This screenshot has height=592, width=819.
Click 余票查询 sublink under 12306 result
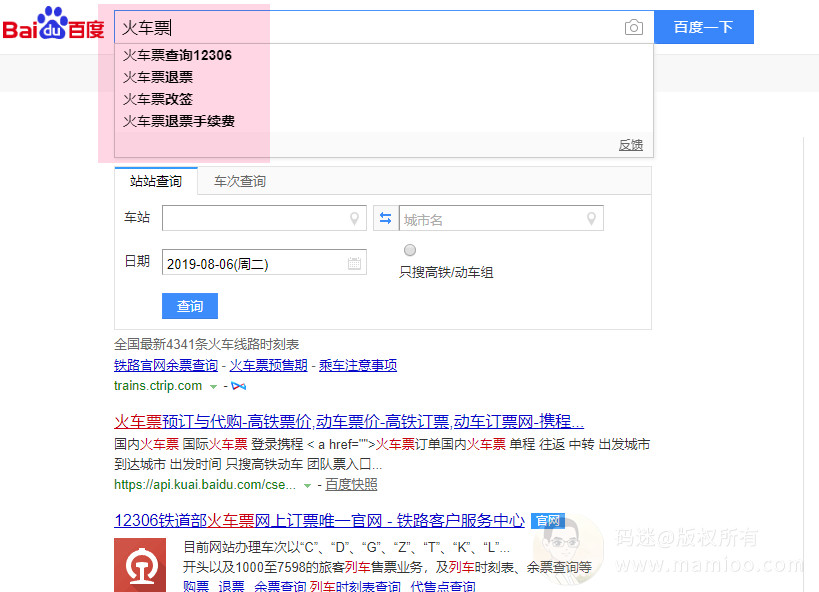(x=280, y=586)
